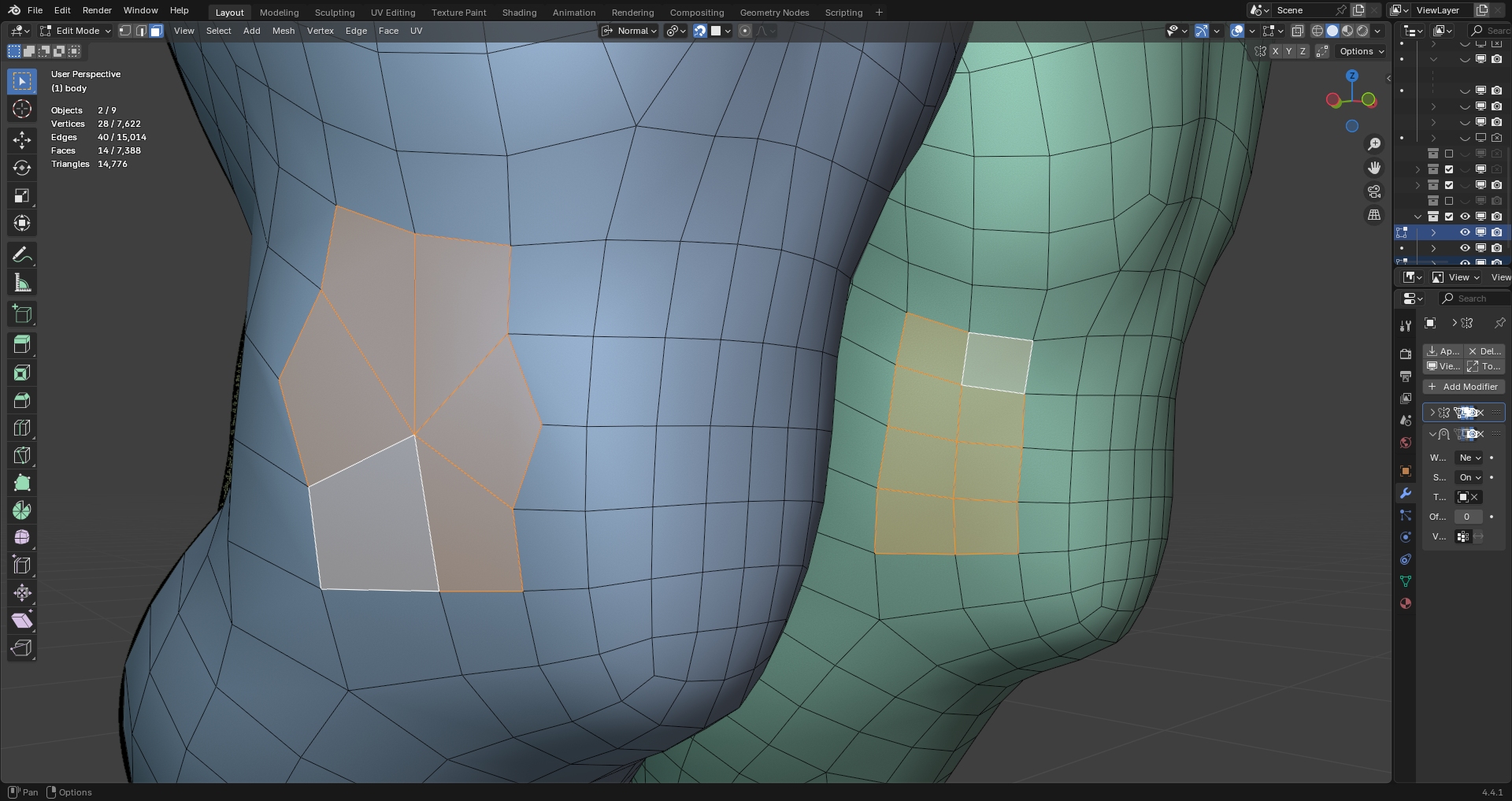Activate the Extrude Region tool
Screen dimensions: 1512x801
(22, 345)
